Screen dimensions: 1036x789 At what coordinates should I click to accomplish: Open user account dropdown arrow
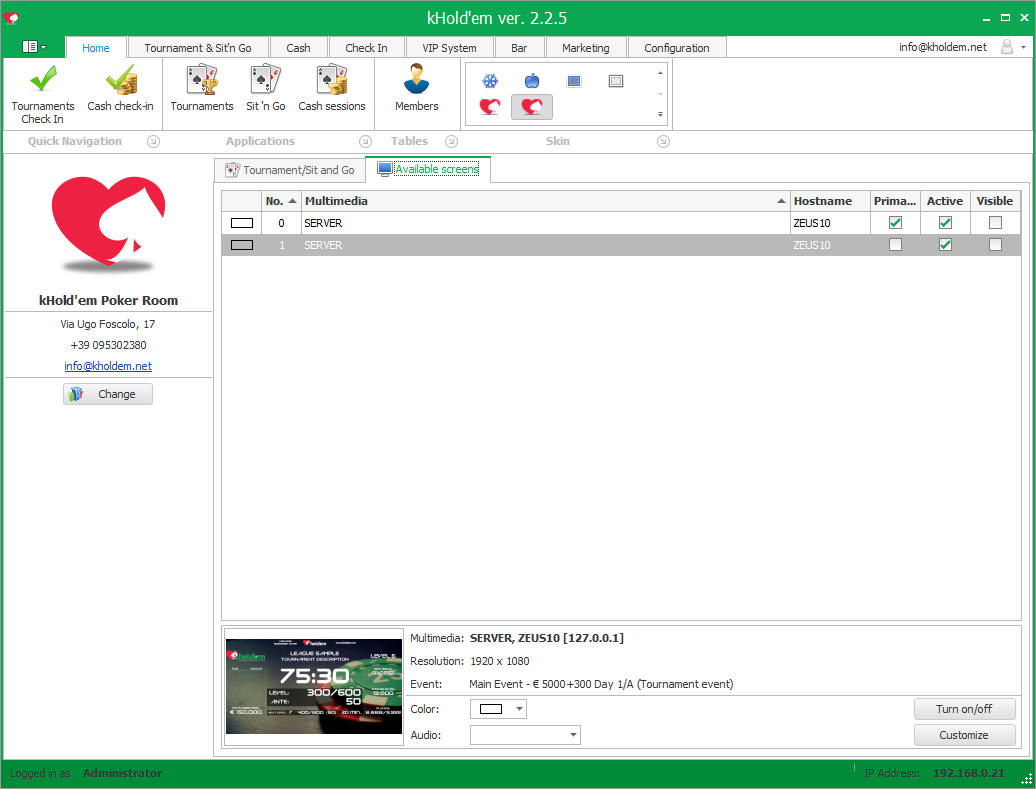1023,47
